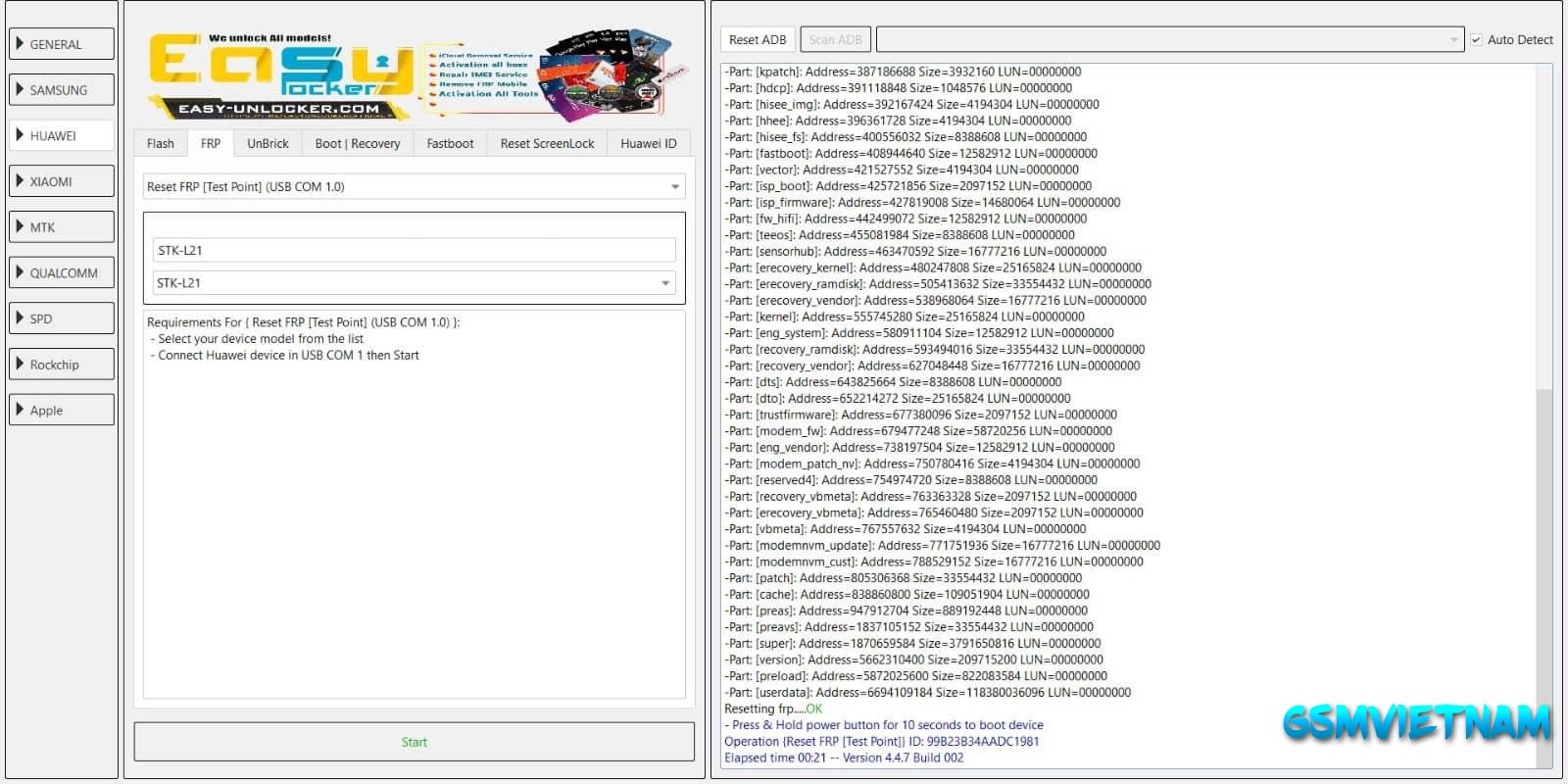The height and width of the screenshot is (784, 1568).
Task: Click the [cache] partition log line
Action: [906, 594]
